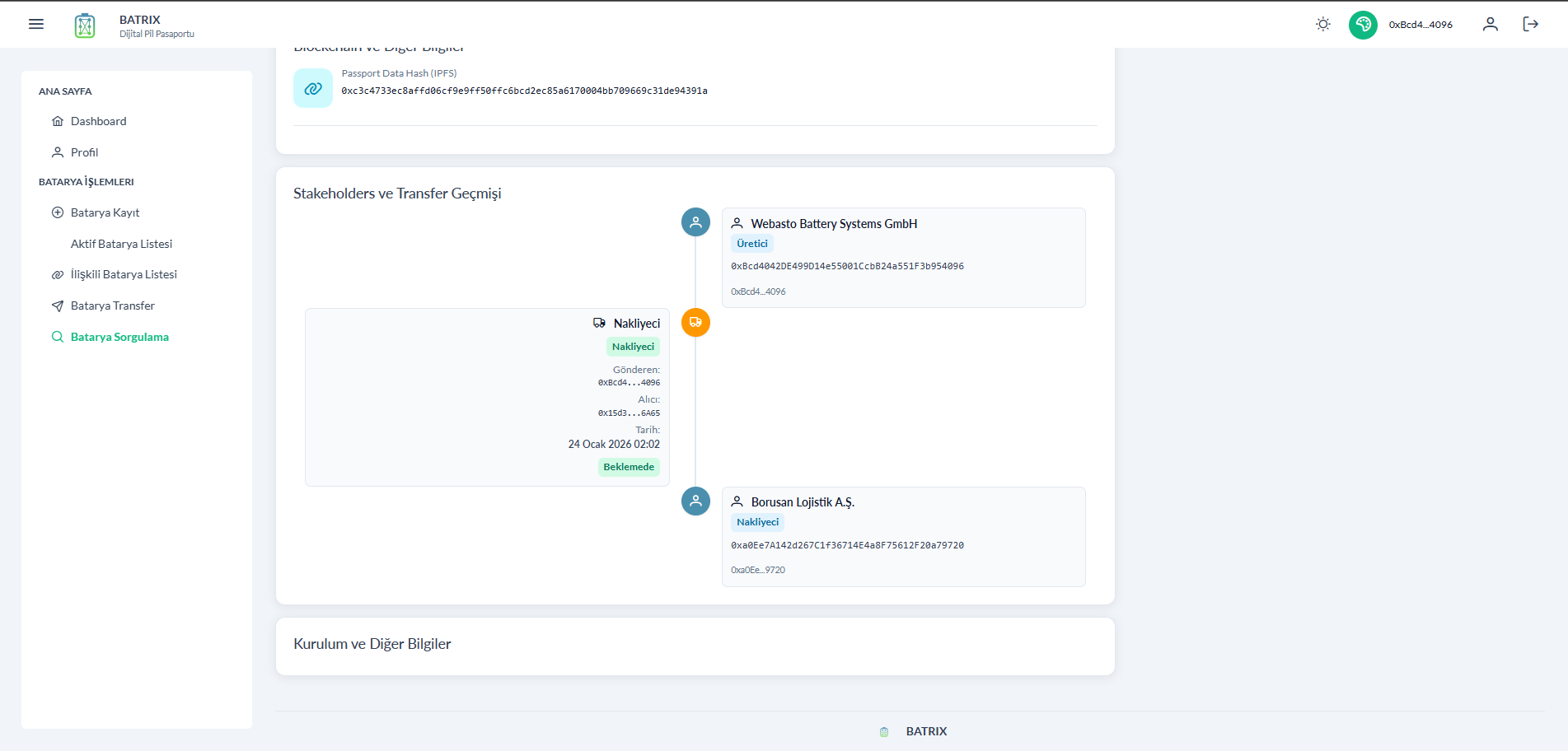Select Batarya Sorgulama menu item
The image size is (1568, 751).
(x=119, y=337)
